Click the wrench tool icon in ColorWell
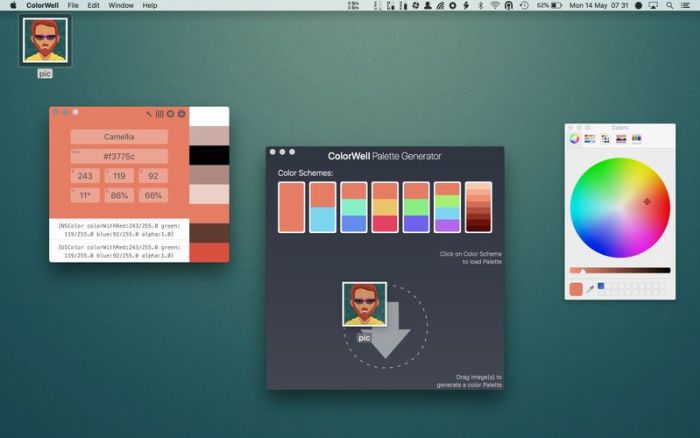The width and height of the screenshot is (700, 438). point(148,114)
